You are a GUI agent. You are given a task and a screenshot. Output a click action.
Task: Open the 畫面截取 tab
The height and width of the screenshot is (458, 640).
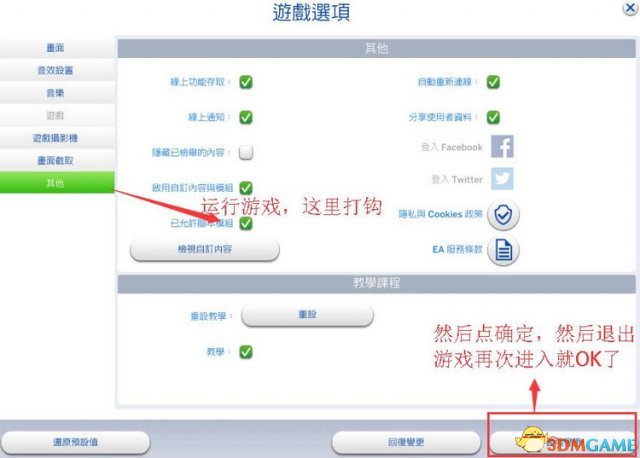pyautogui.click(x=57, y=160)
